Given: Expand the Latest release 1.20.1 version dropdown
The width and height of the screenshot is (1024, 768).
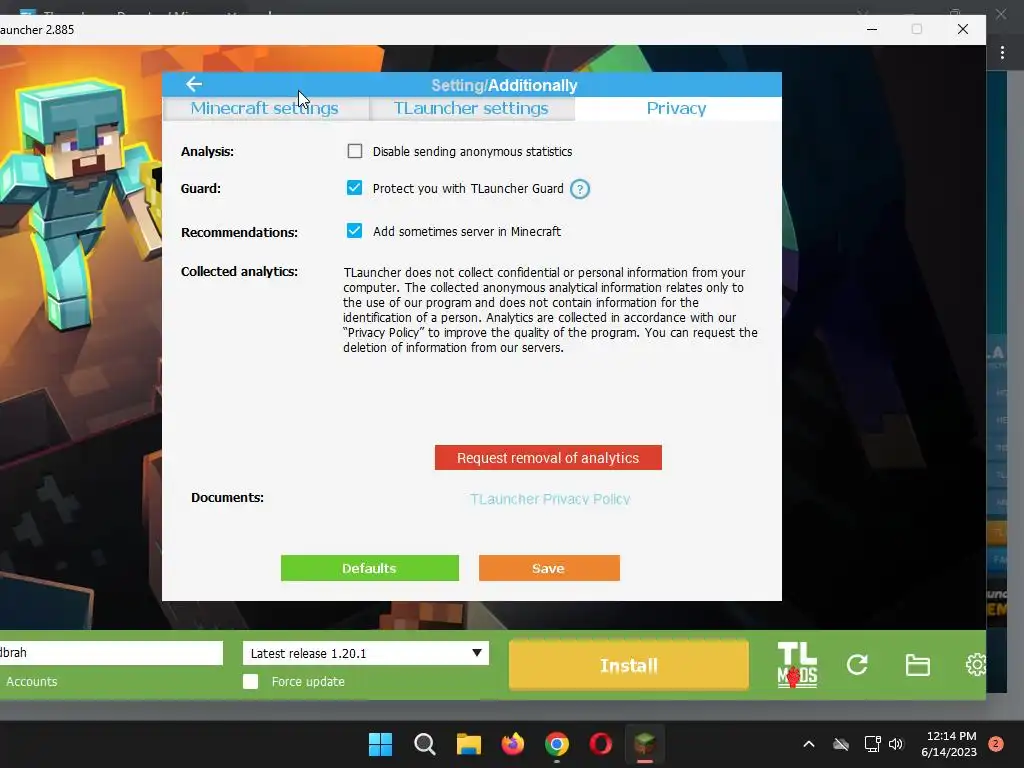Looking at the screenshot, I should [x=366, y=653].
